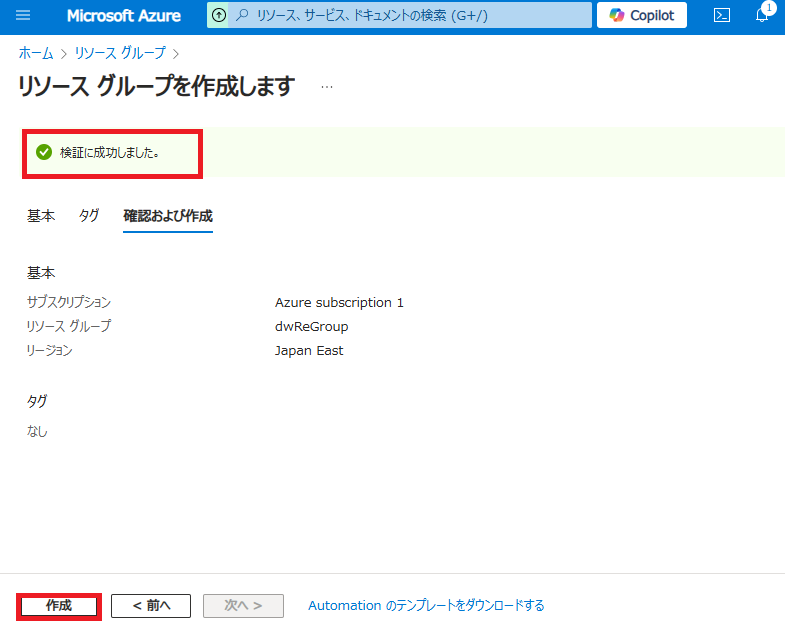Click the Azure subscription 1 value
This screenshot has width=785, height=630.
click(x=339, y=302)
